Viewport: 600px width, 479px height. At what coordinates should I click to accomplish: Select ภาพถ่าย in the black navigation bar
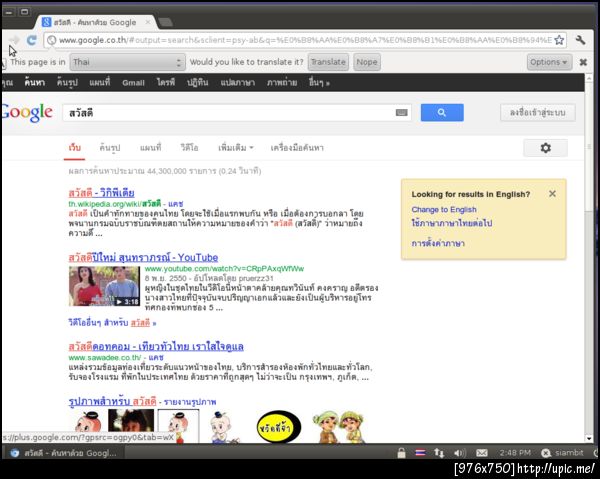(282, 82)
